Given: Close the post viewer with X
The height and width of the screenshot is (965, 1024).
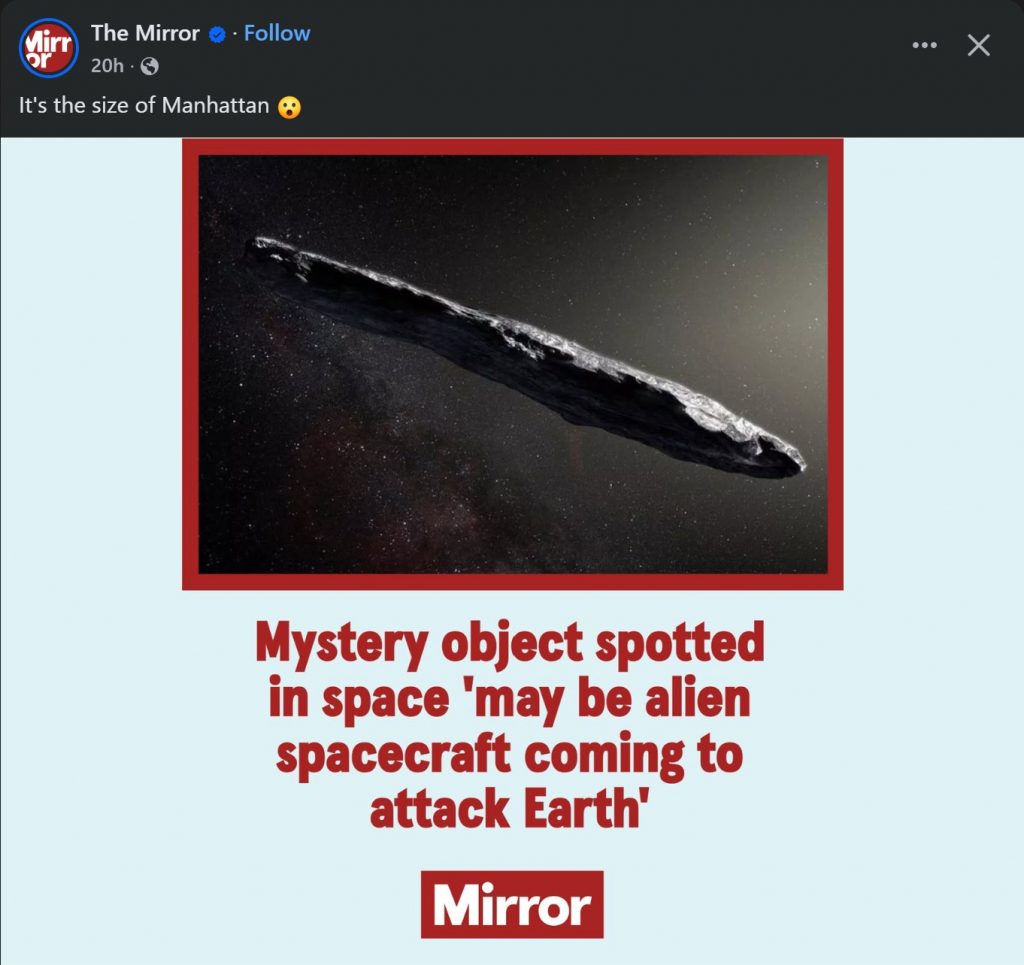Looking at the screenshot, I should (978, 45).
